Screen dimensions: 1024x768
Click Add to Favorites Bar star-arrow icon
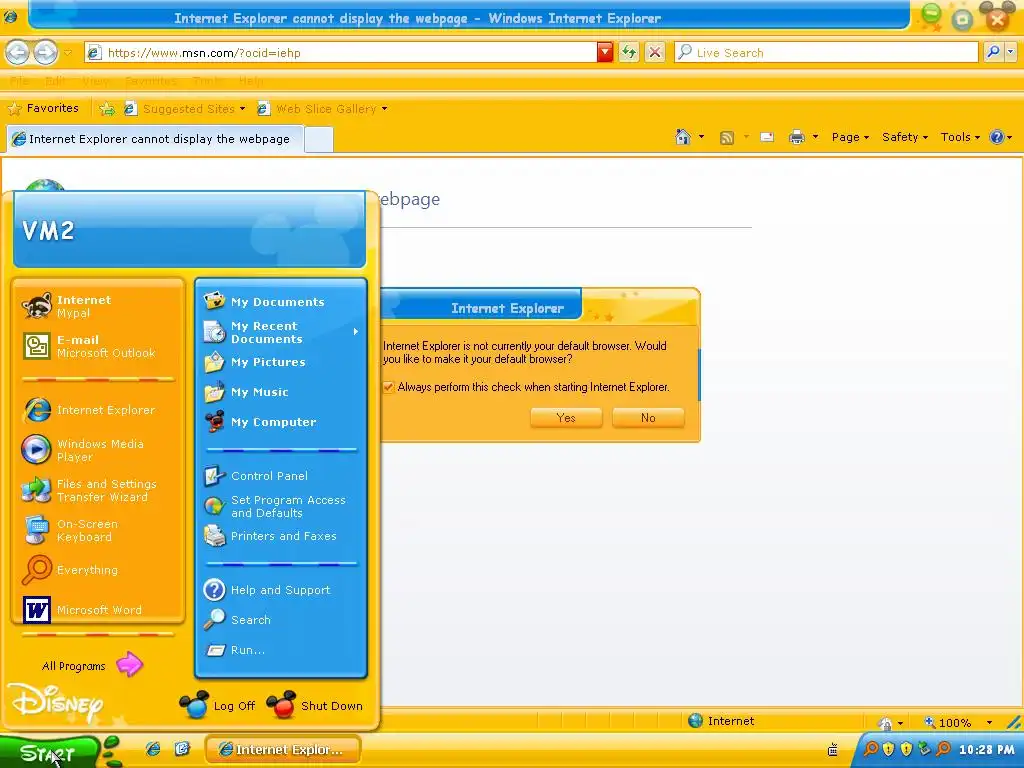click(x=106, y=109)
